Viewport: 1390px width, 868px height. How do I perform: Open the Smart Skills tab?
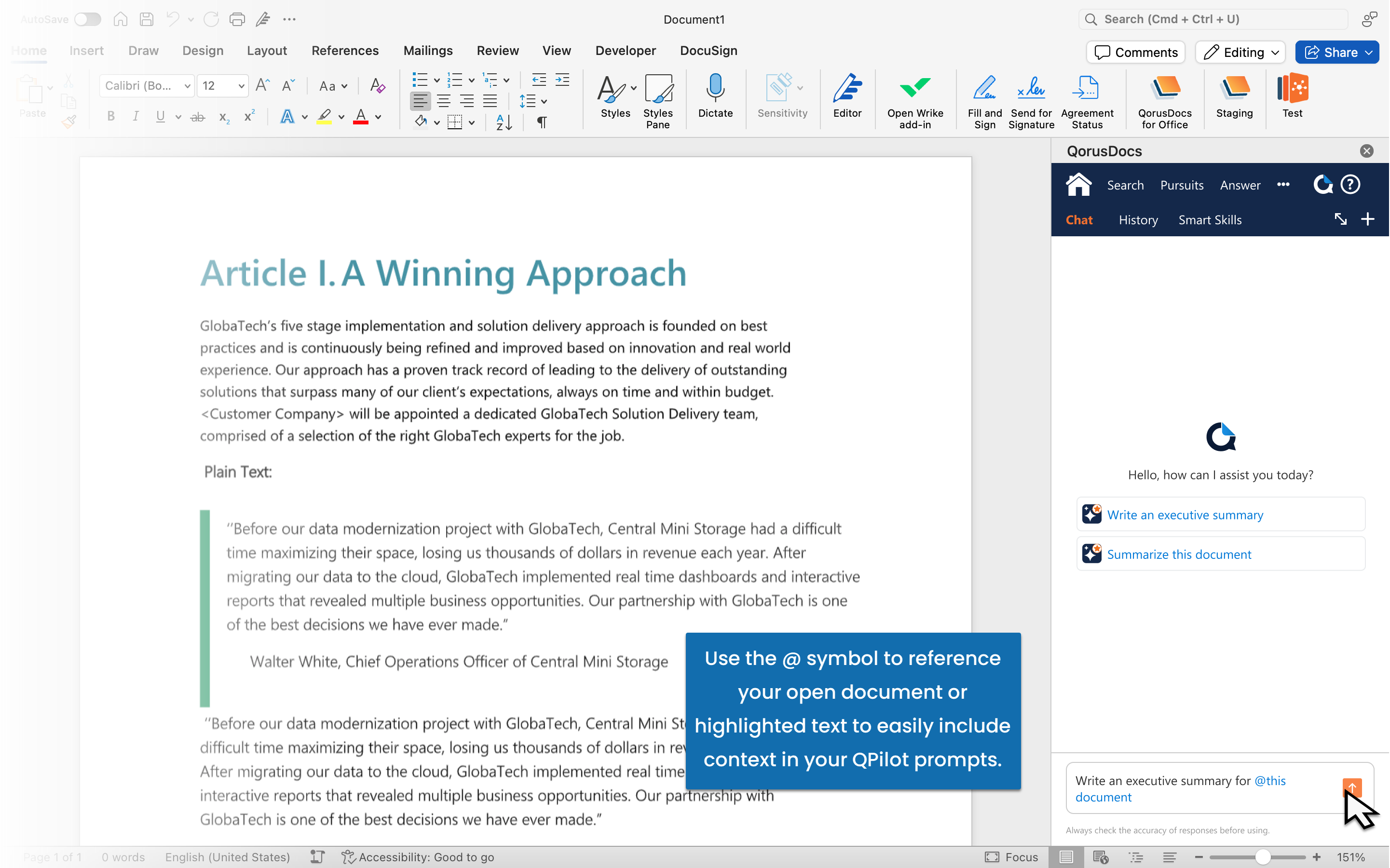pos(1210,220)
